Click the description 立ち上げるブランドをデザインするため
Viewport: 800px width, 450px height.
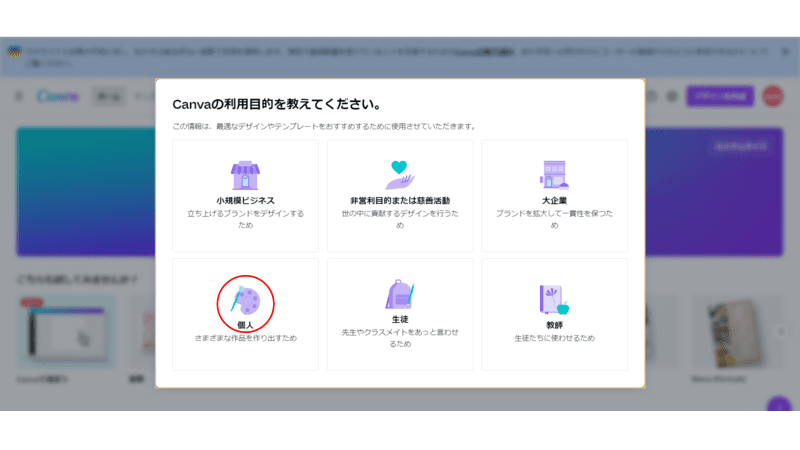[x=245, y=219]
